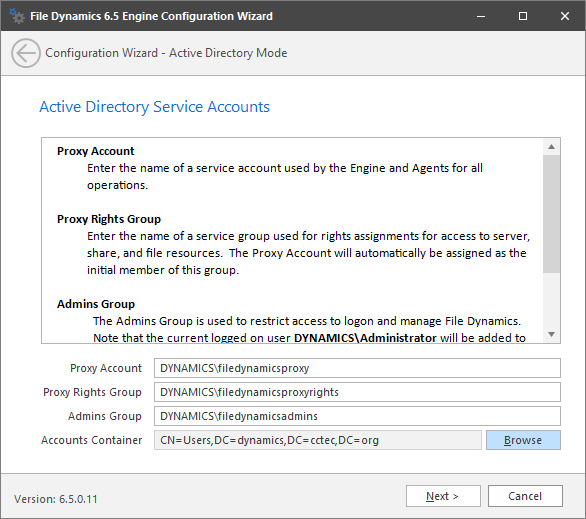Click the 'Admins Group' label beside its field

click(105, 416)
